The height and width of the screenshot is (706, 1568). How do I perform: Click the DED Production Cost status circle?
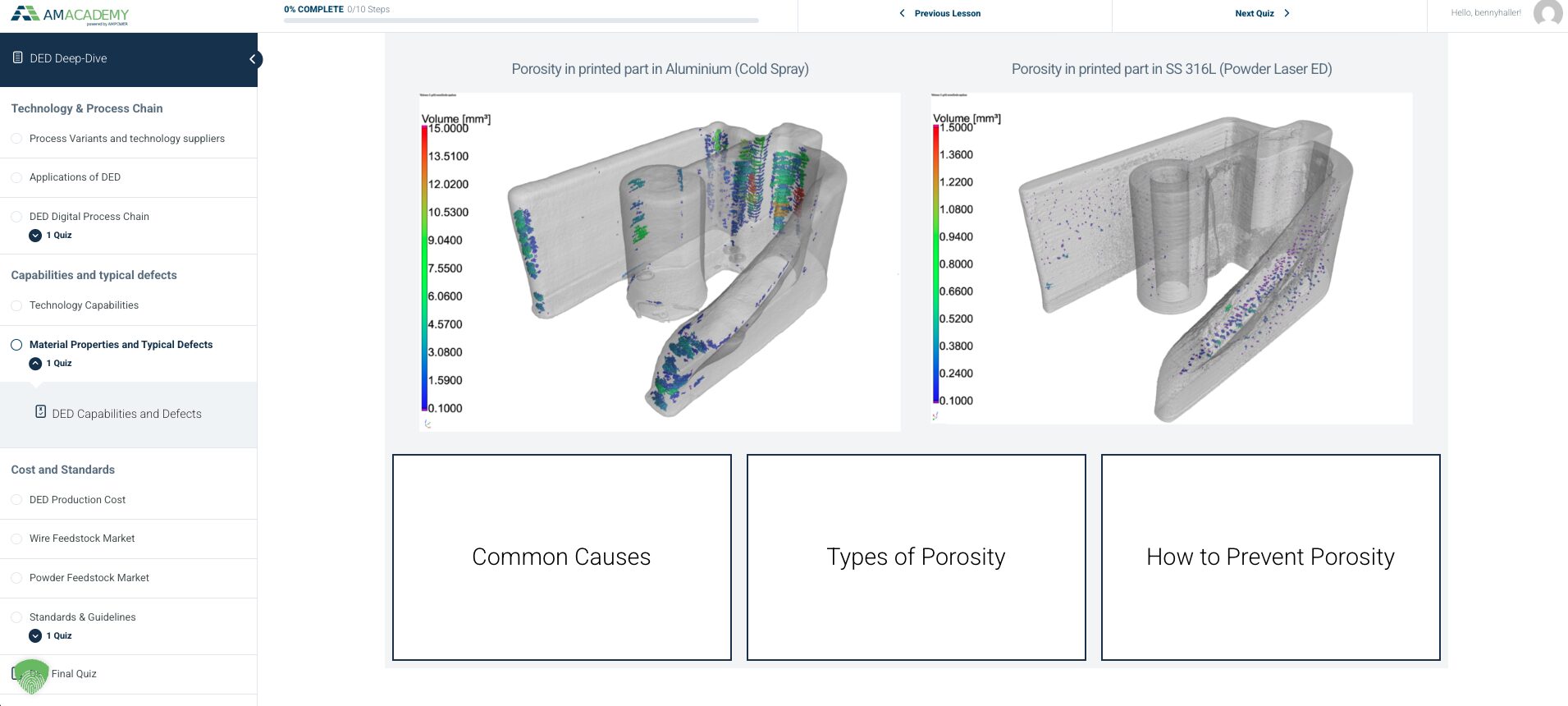[x=16, y=500]
